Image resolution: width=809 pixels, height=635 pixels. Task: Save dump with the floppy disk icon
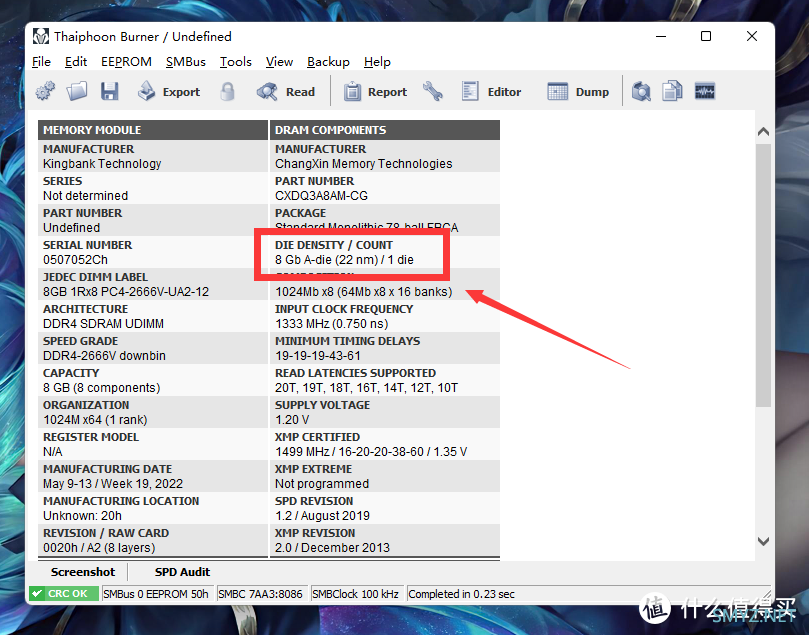(109, 92)
